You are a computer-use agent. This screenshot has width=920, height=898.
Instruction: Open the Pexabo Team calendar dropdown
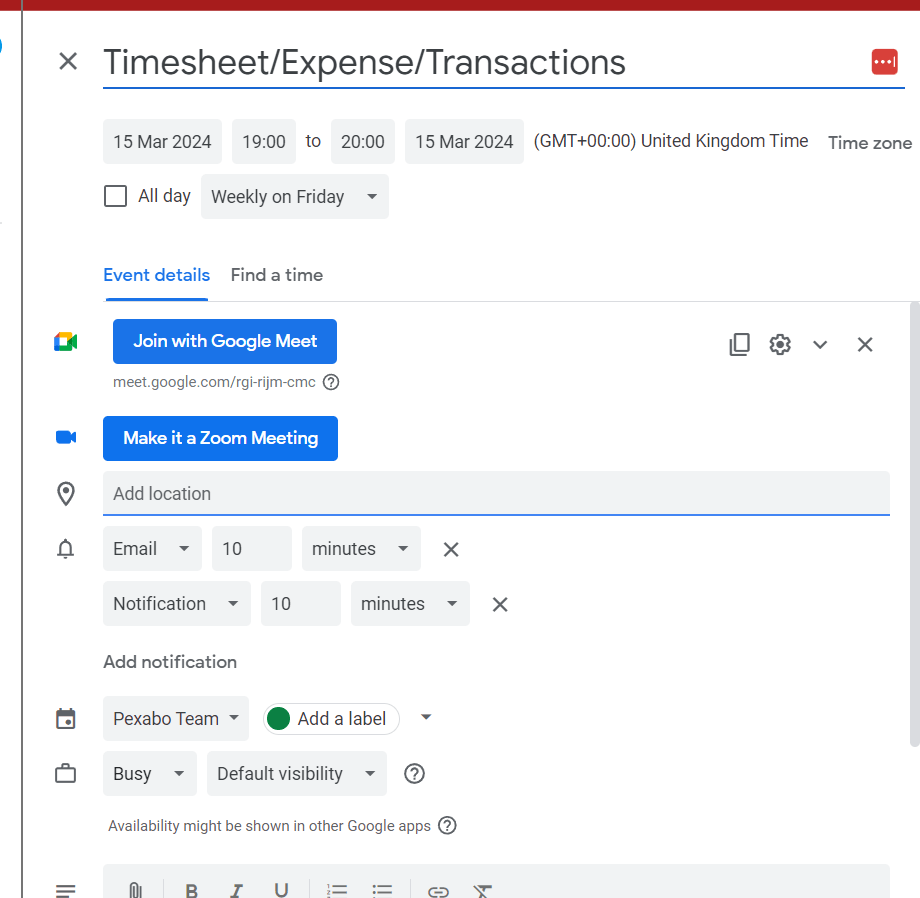[176, 719]
